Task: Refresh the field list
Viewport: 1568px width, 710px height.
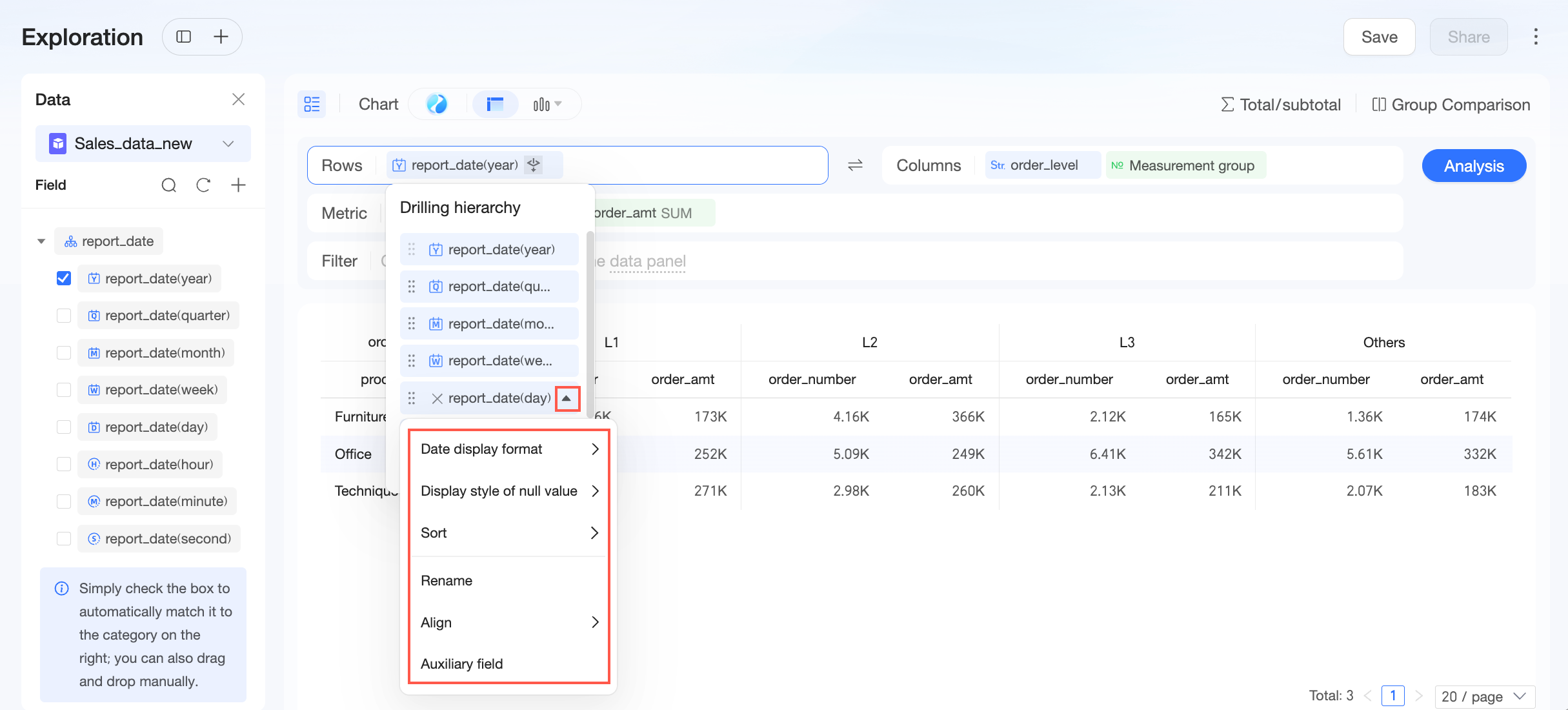Action: [x=203, y=185]
